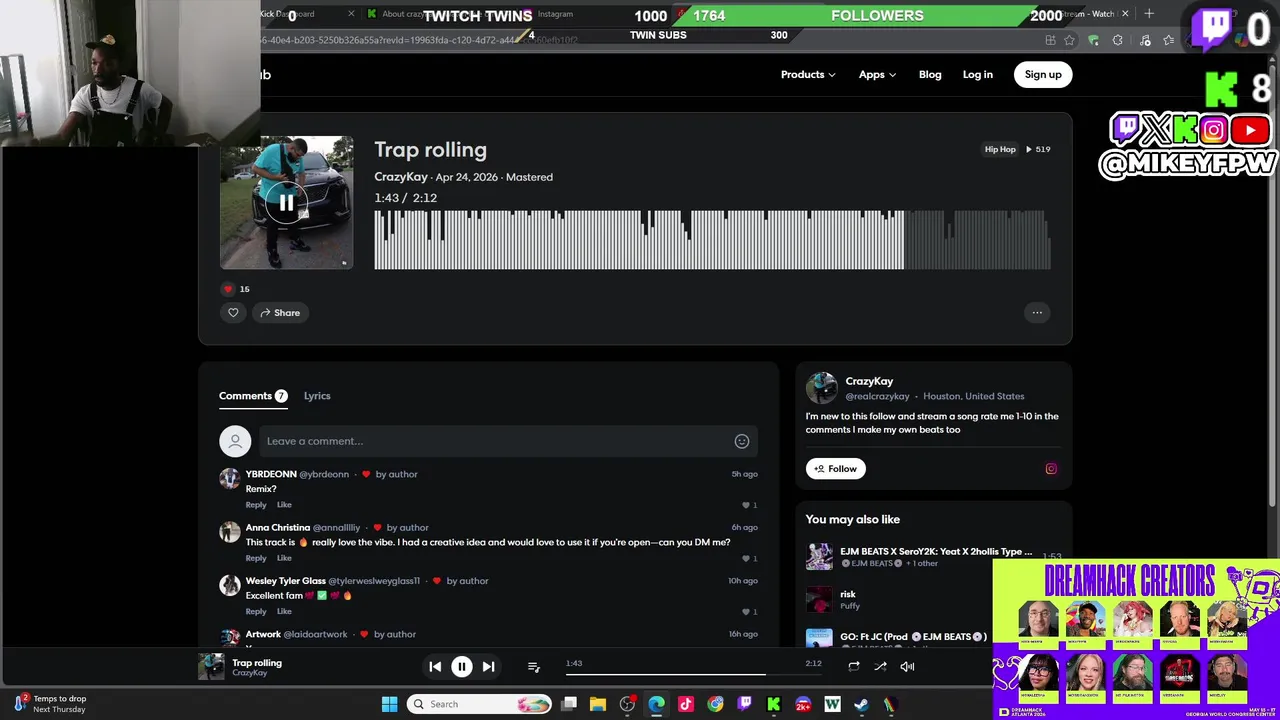Open the recommended track 'risk'
Screen dimensions: 1280x720
(848, 594)
